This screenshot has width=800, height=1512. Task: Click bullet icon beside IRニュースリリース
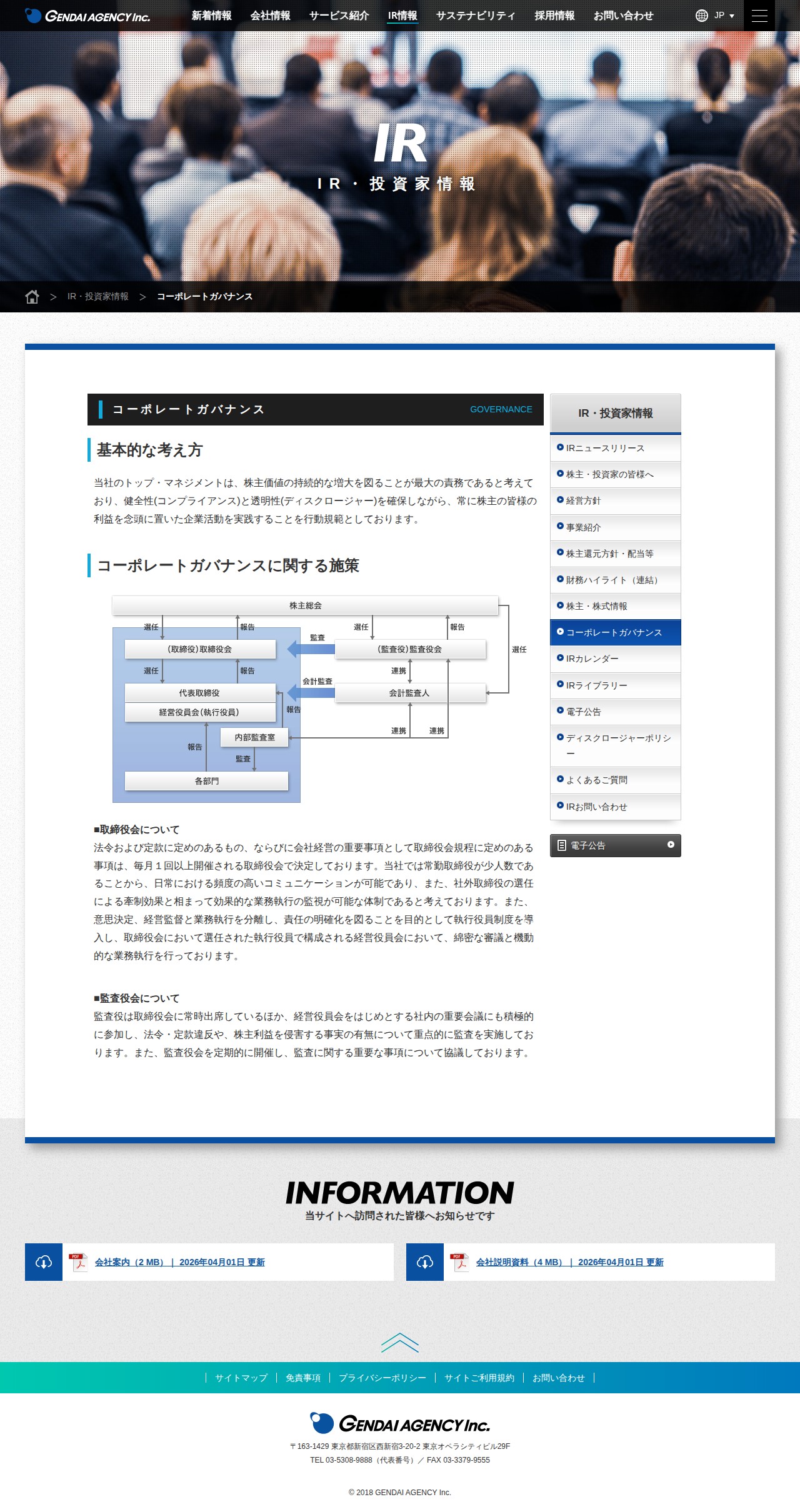560,447
